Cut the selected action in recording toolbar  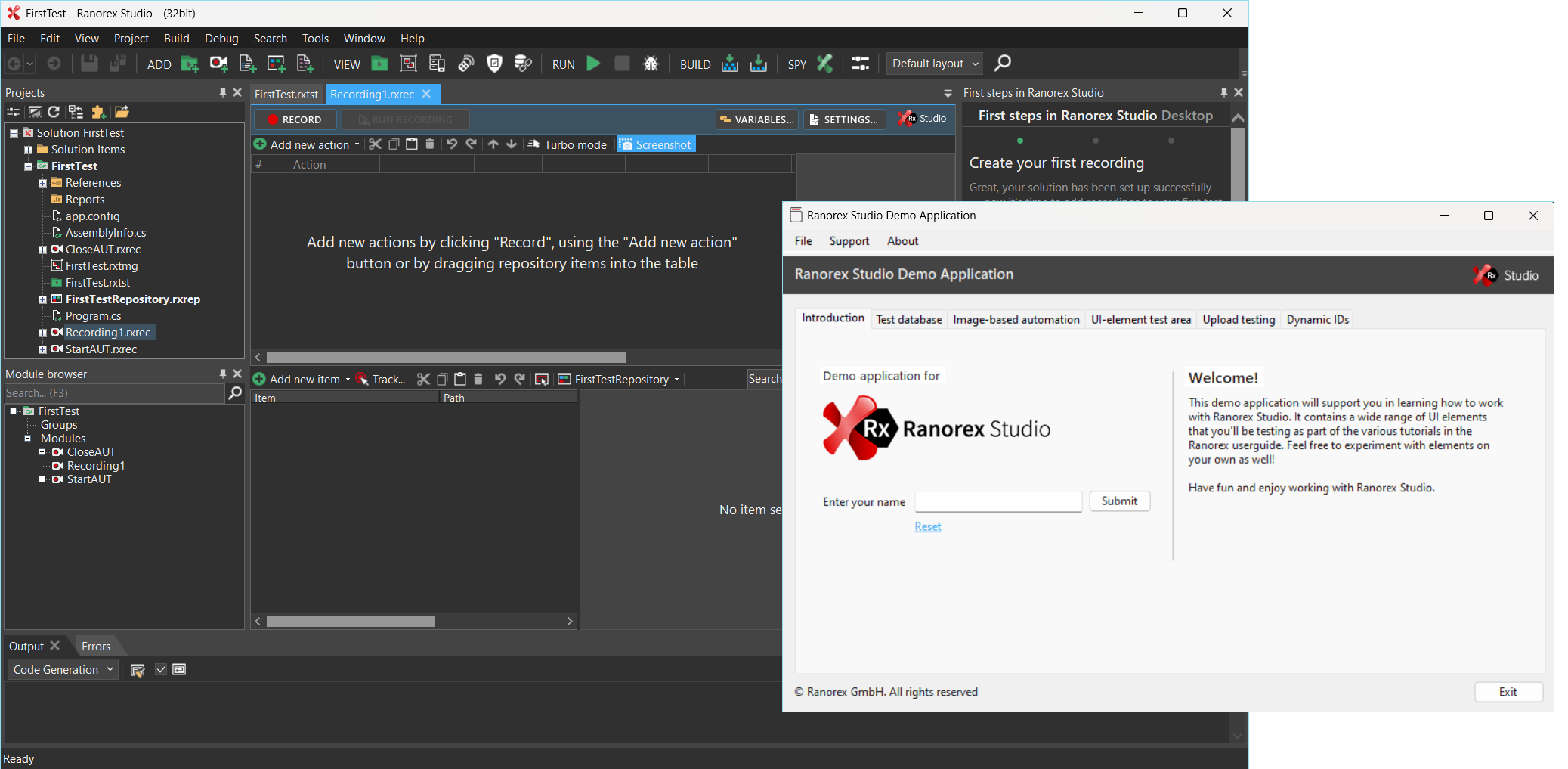coord(375,144)
